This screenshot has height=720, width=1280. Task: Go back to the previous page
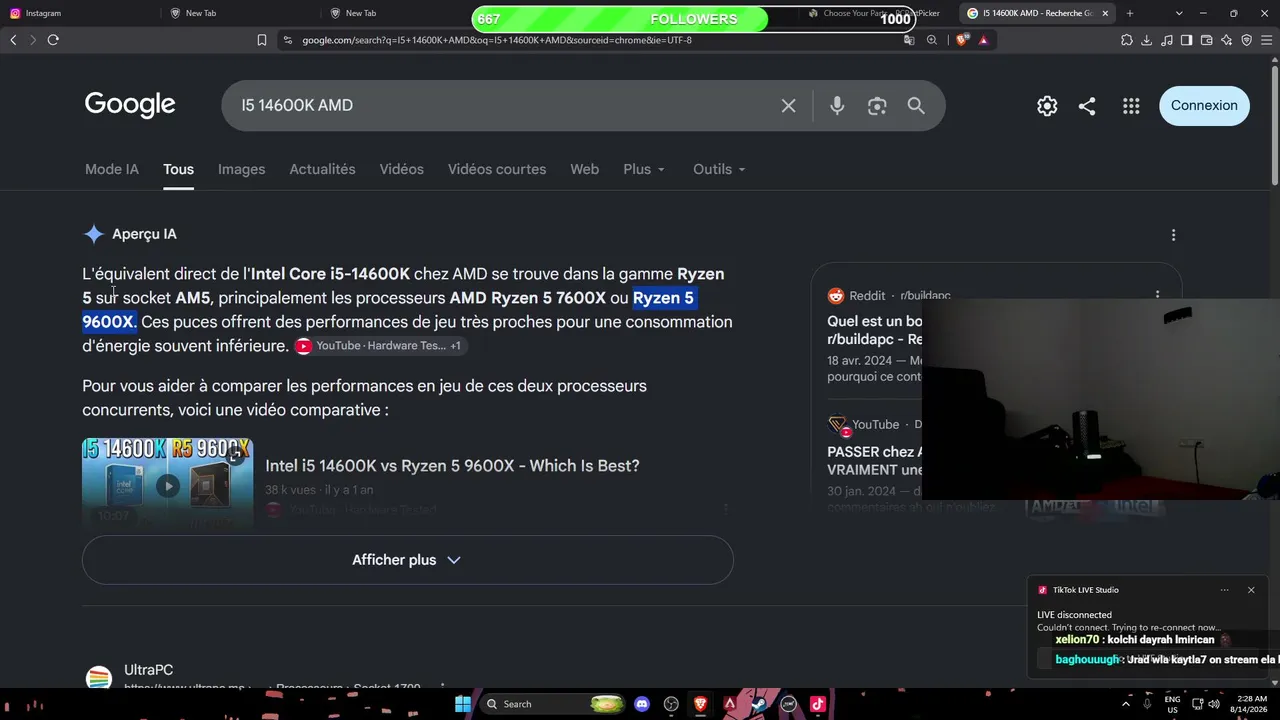[13, 40]
